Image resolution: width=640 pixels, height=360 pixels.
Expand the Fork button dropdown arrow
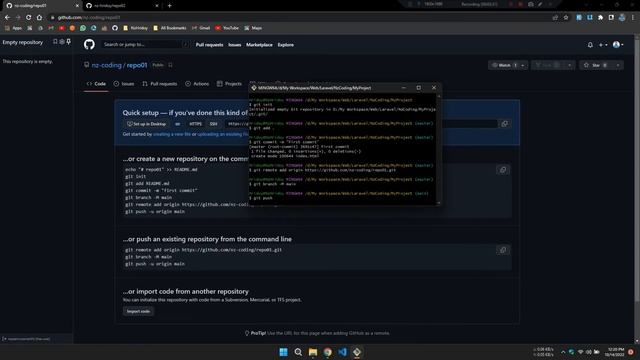[x=569, y=65]
